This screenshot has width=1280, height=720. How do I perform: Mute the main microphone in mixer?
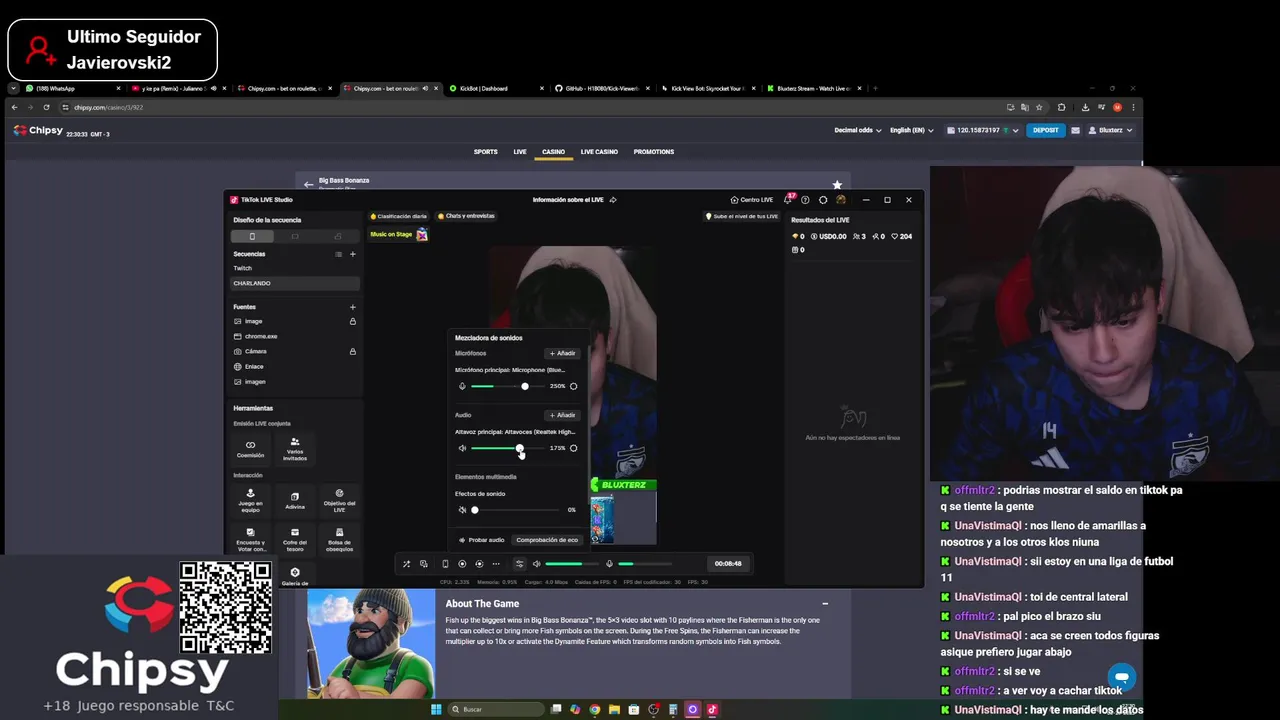point(462,386)
